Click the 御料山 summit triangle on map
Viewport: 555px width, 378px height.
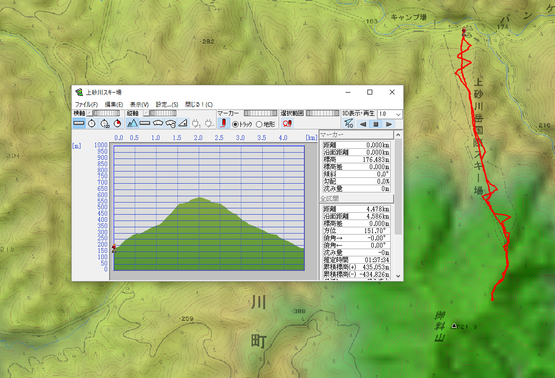pyautogui.click(x=454, y=326)
